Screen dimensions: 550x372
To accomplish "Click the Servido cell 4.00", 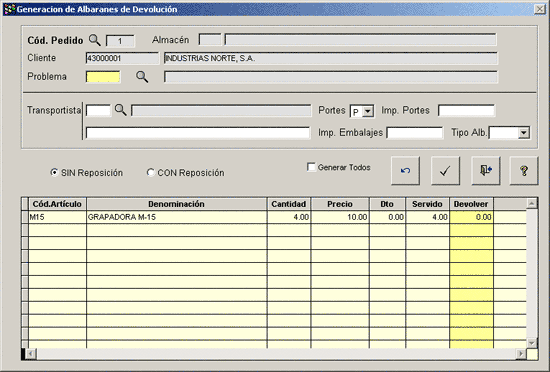I will [x=427, y=217].
